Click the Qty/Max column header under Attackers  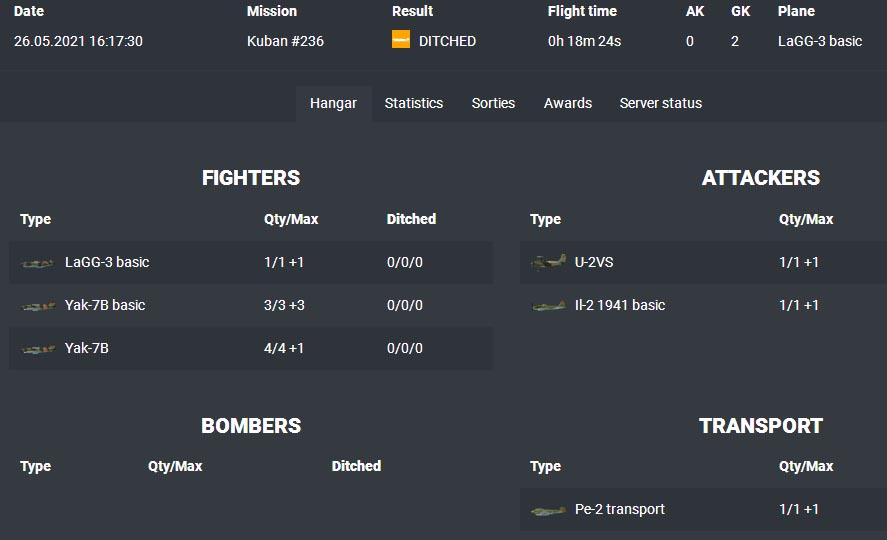806,219
